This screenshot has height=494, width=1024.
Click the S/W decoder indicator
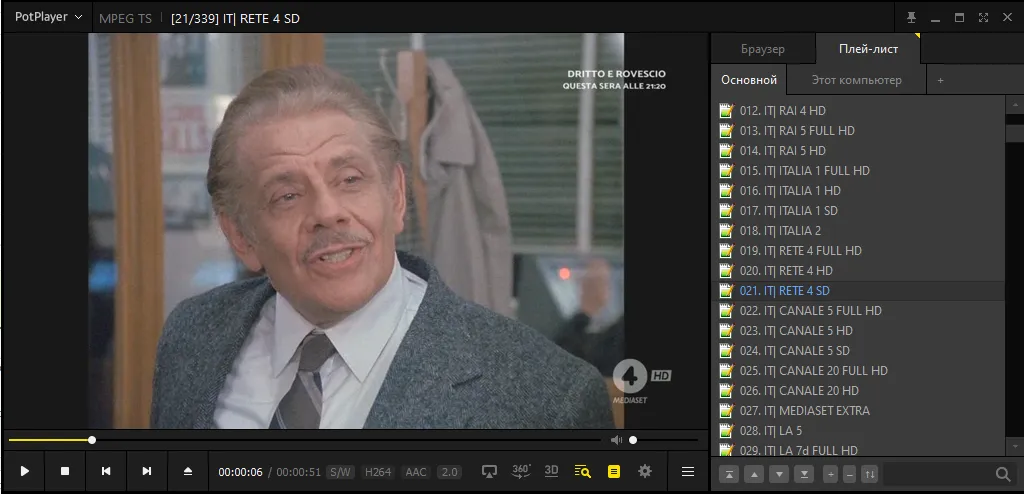click(340, 472)
